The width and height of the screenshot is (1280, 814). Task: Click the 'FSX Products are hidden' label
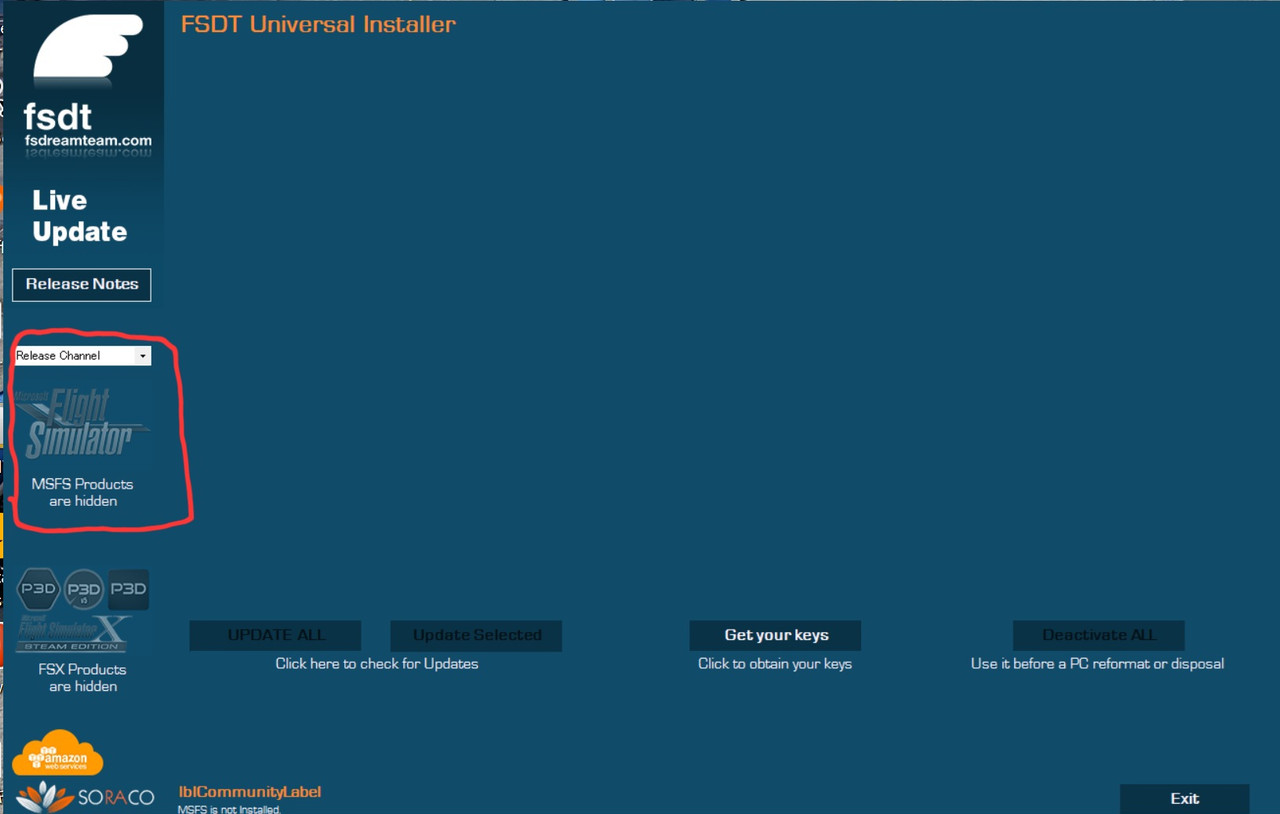[83, 677]
